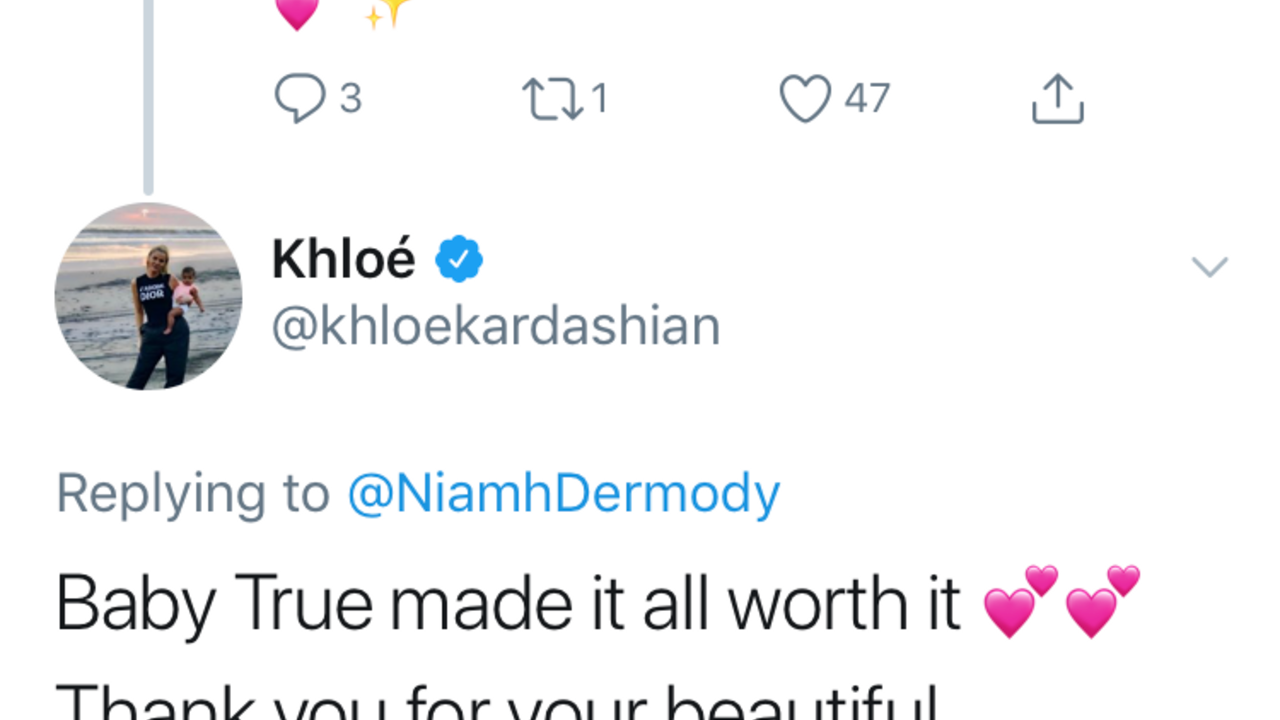Open the share tweet icon
This screenshot has width=1280, height=720.
(x=1057, y=98)
